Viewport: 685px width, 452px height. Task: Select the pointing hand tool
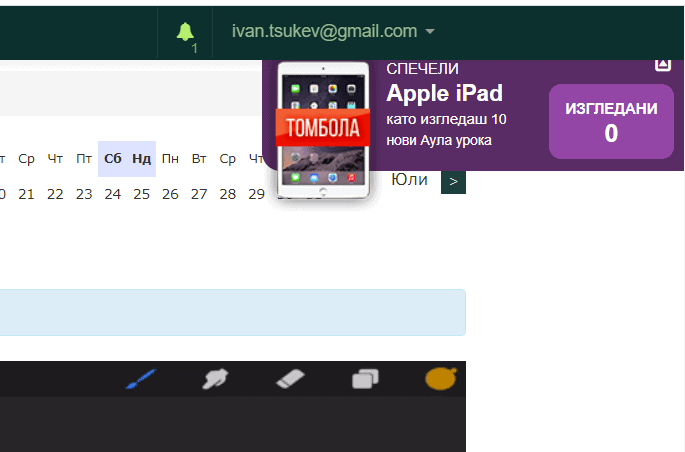(x=215, y=379)
